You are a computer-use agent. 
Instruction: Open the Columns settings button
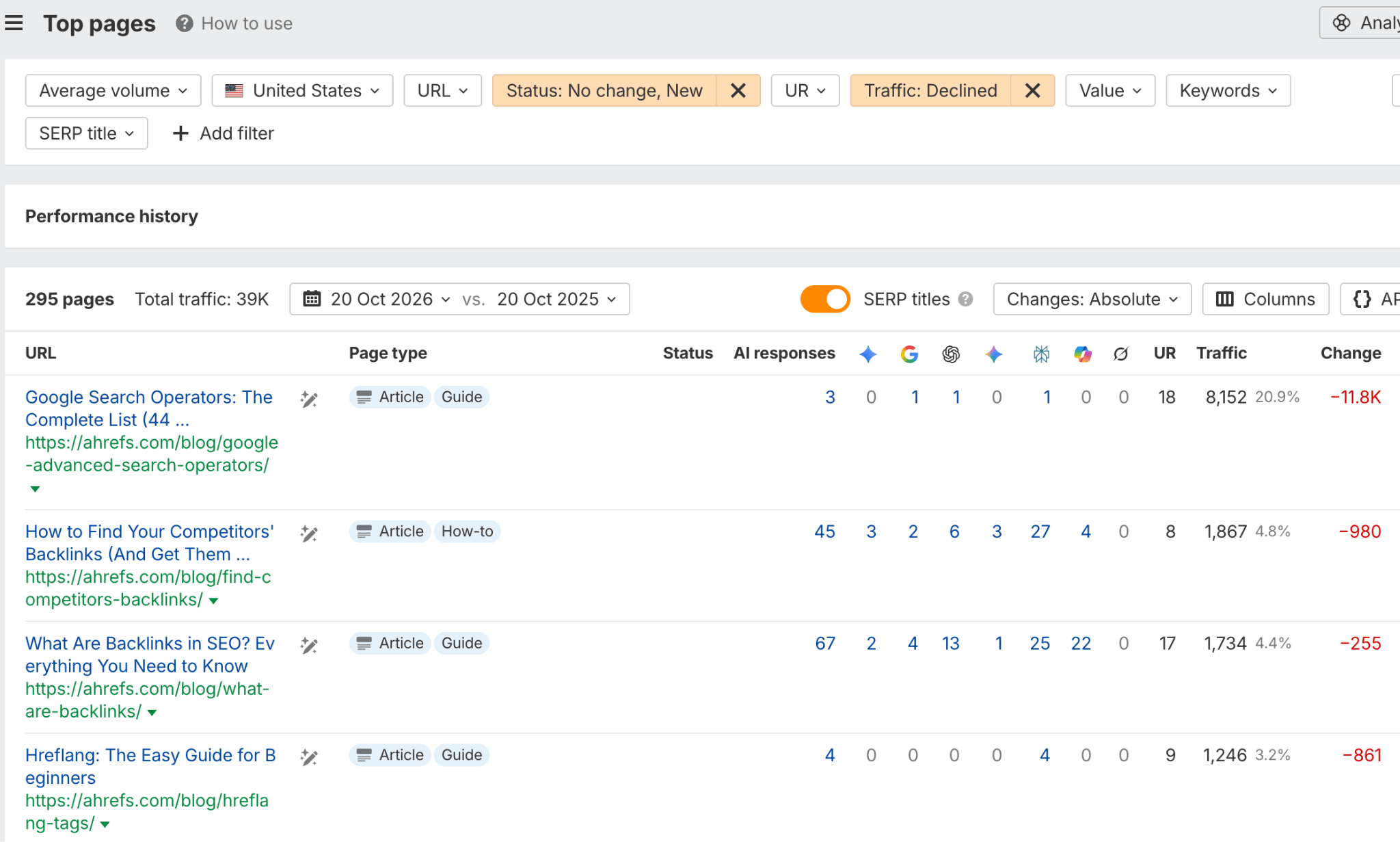[x=1266, y=299]
